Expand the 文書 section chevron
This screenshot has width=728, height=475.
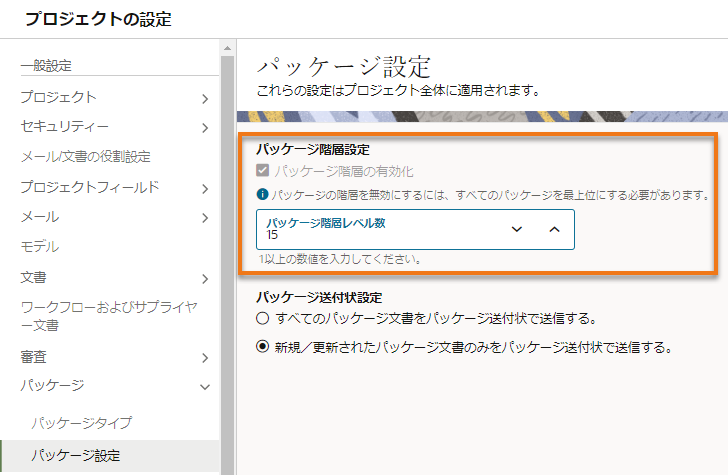coord(205,279)
